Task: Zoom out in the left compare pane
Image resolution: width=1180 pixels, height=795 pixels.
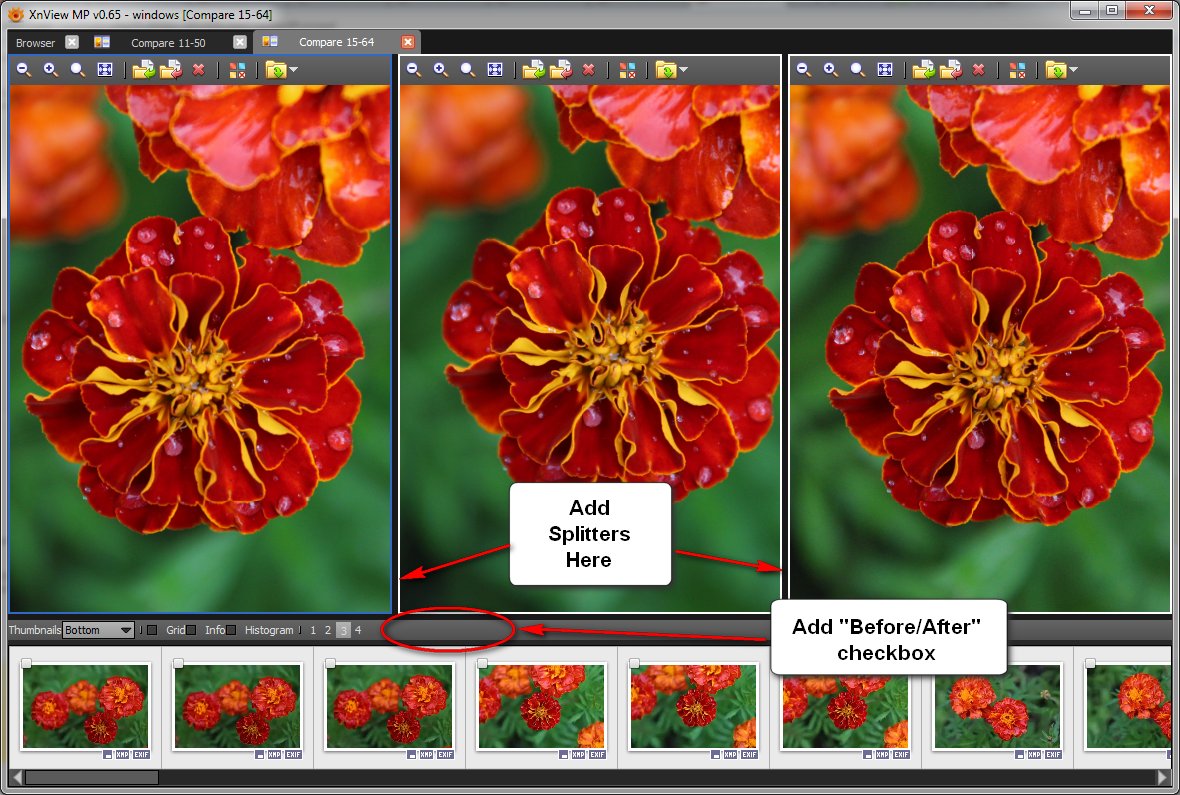Action: pos(23,70)
